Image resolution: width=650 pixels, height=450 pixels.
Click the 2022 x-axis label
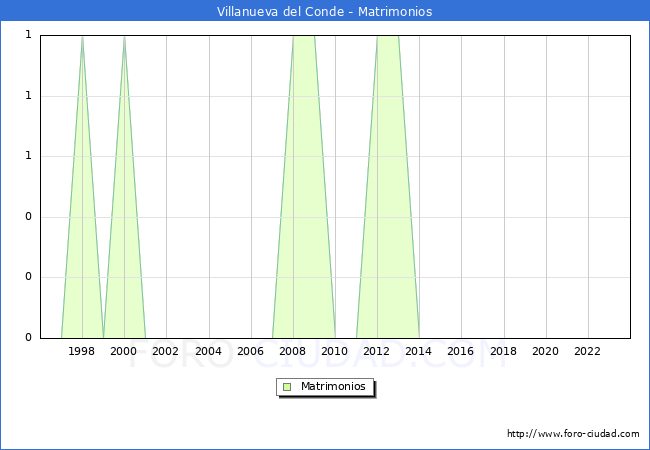click(x=587, y=351)
